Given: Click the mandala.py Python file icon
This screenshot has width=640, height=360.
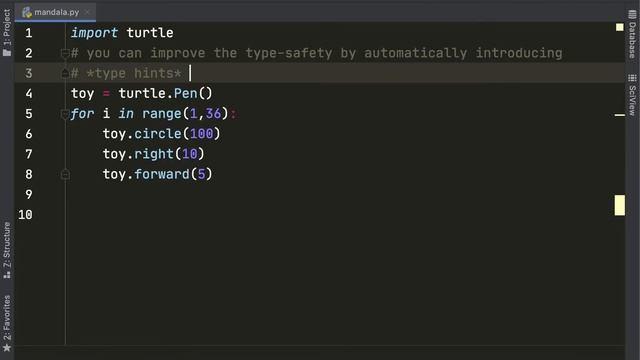Looking at the screenshot, I should pos(27,12).
